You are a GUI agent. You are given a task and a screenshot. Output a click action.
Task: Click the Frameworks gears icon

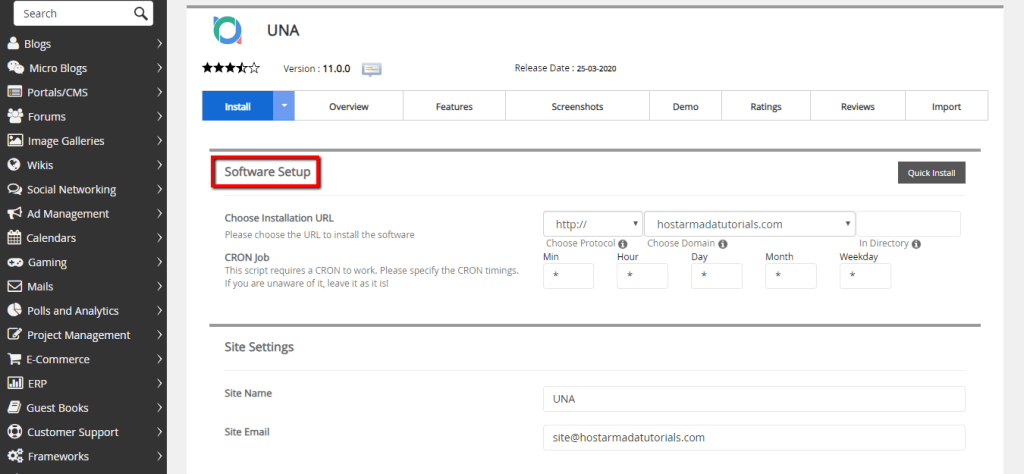click(15, 456)
